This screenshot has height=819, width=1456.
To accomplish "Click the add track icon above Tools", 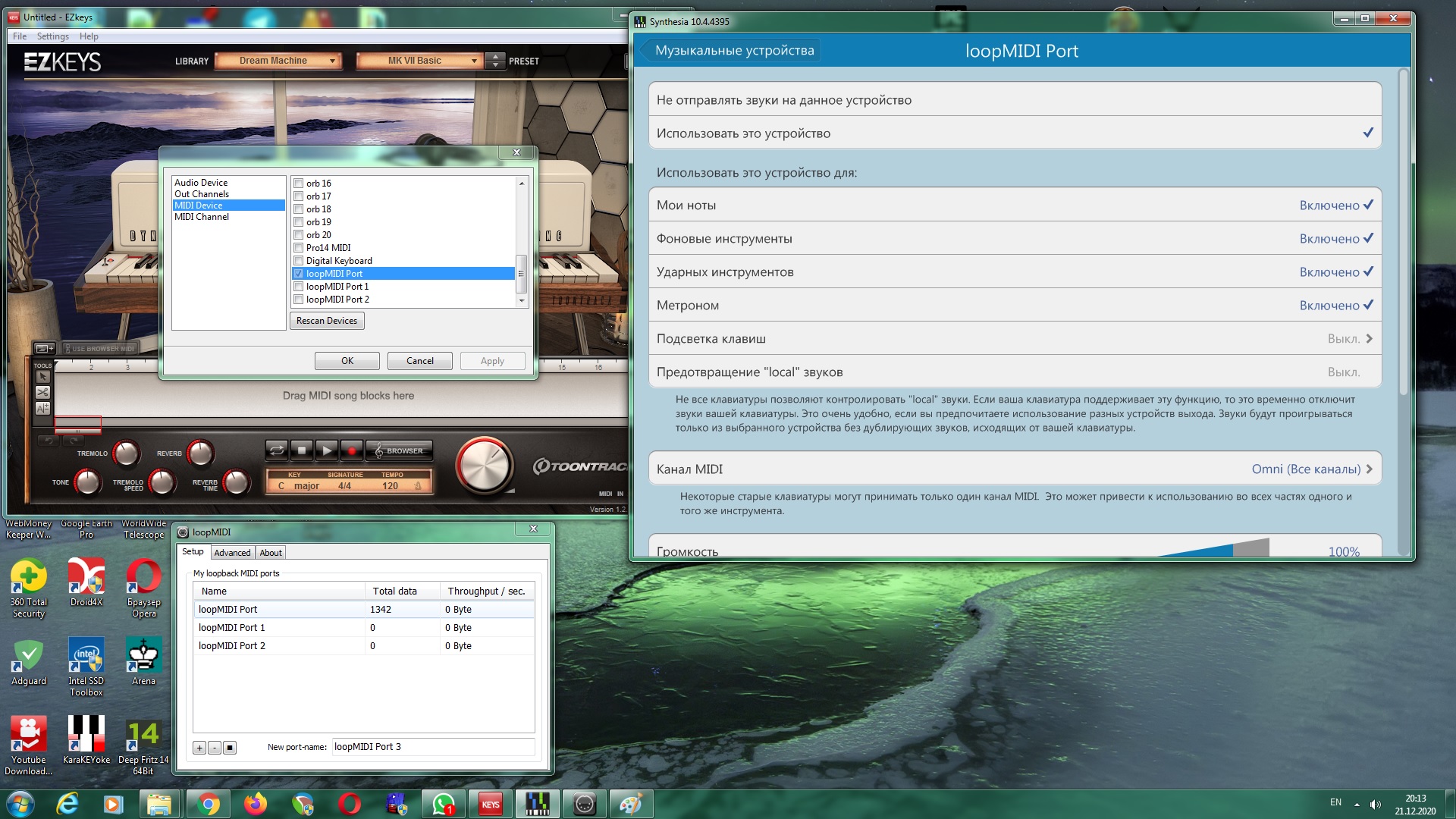I will coord(45,348).
